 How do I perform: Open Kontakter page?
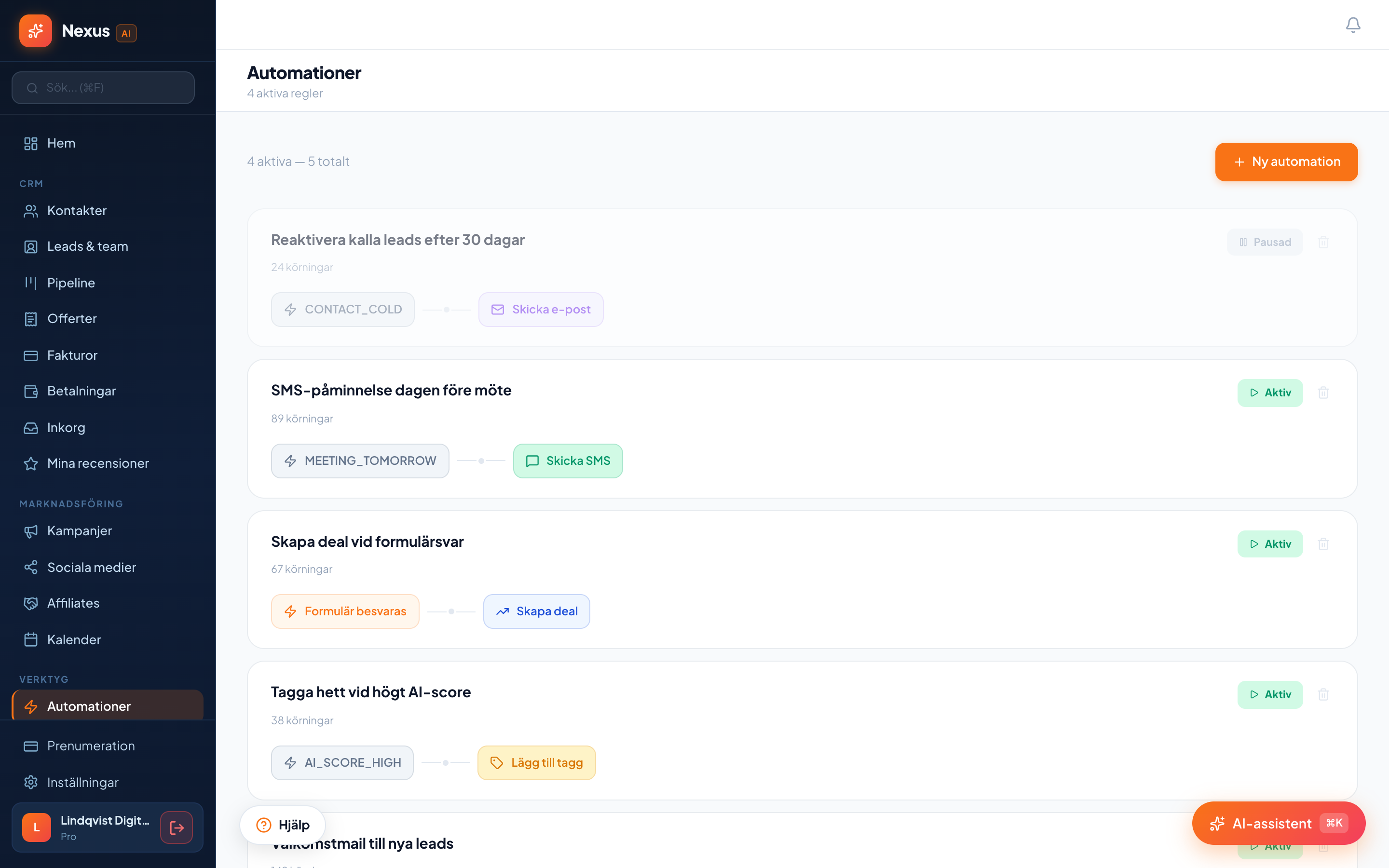108,211
